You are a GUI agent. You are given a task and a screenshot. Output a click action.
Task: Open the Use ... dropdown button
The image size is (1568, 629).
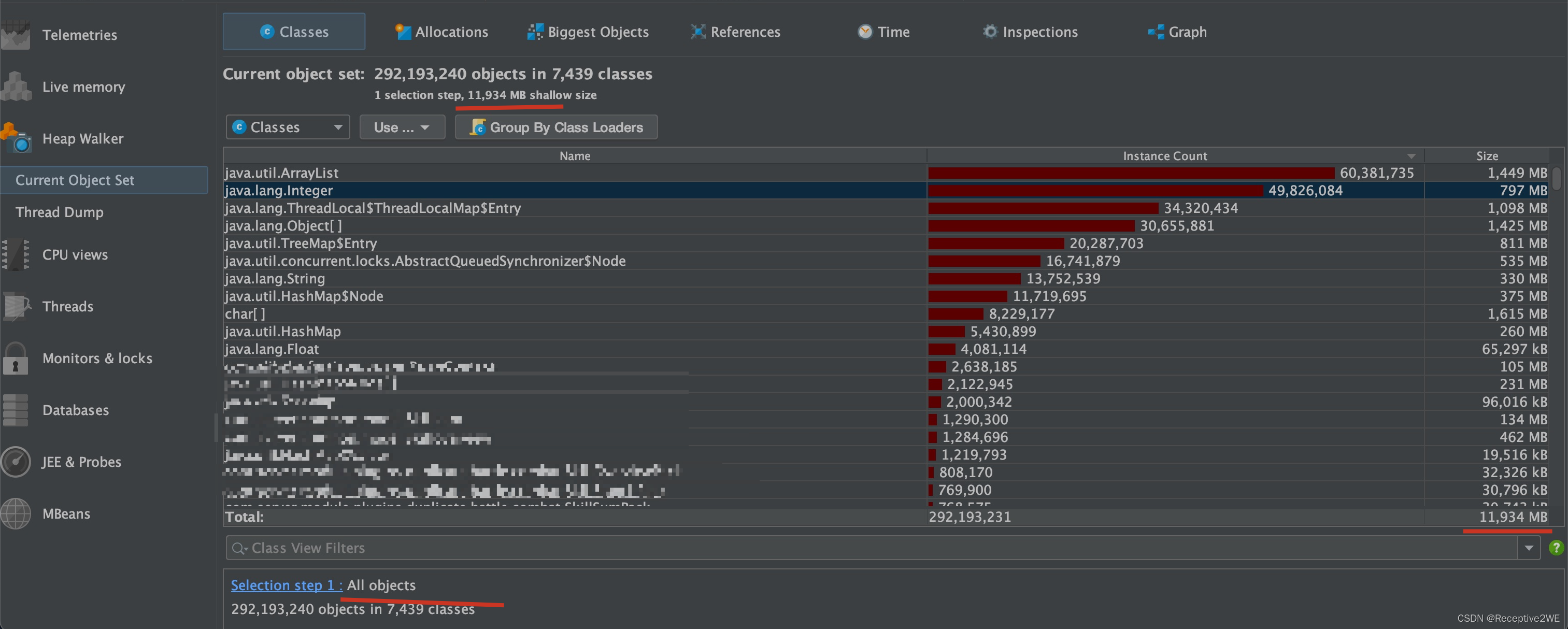point(402,127)
